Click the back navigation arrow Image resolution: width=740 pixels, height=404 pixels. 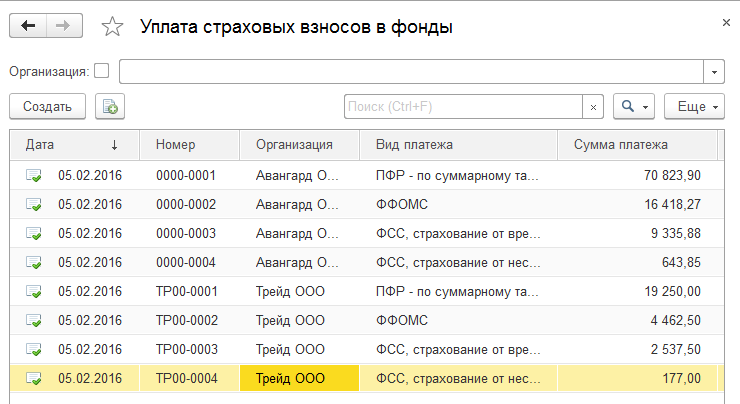pyautogui.click(x=27, y=27)
